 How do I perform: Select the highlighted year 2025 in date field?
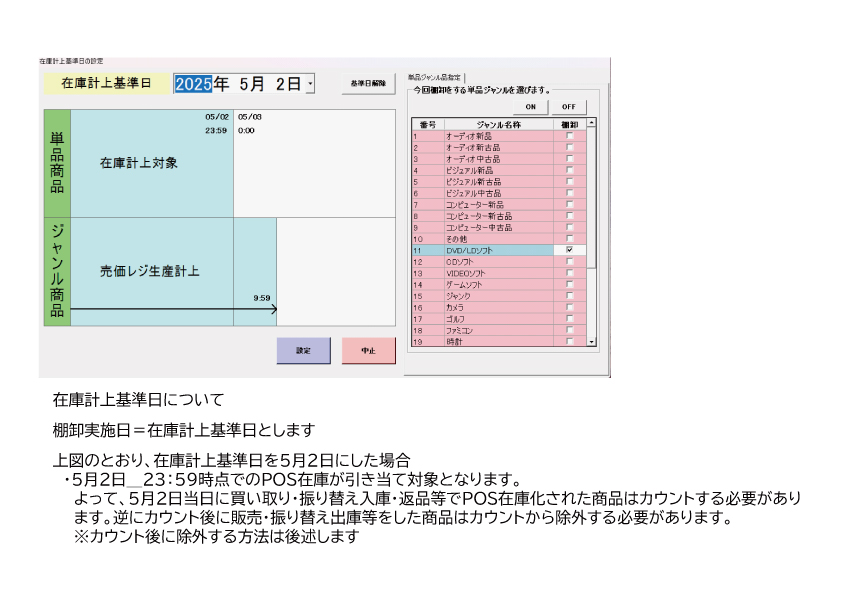[x=194, y=84]
